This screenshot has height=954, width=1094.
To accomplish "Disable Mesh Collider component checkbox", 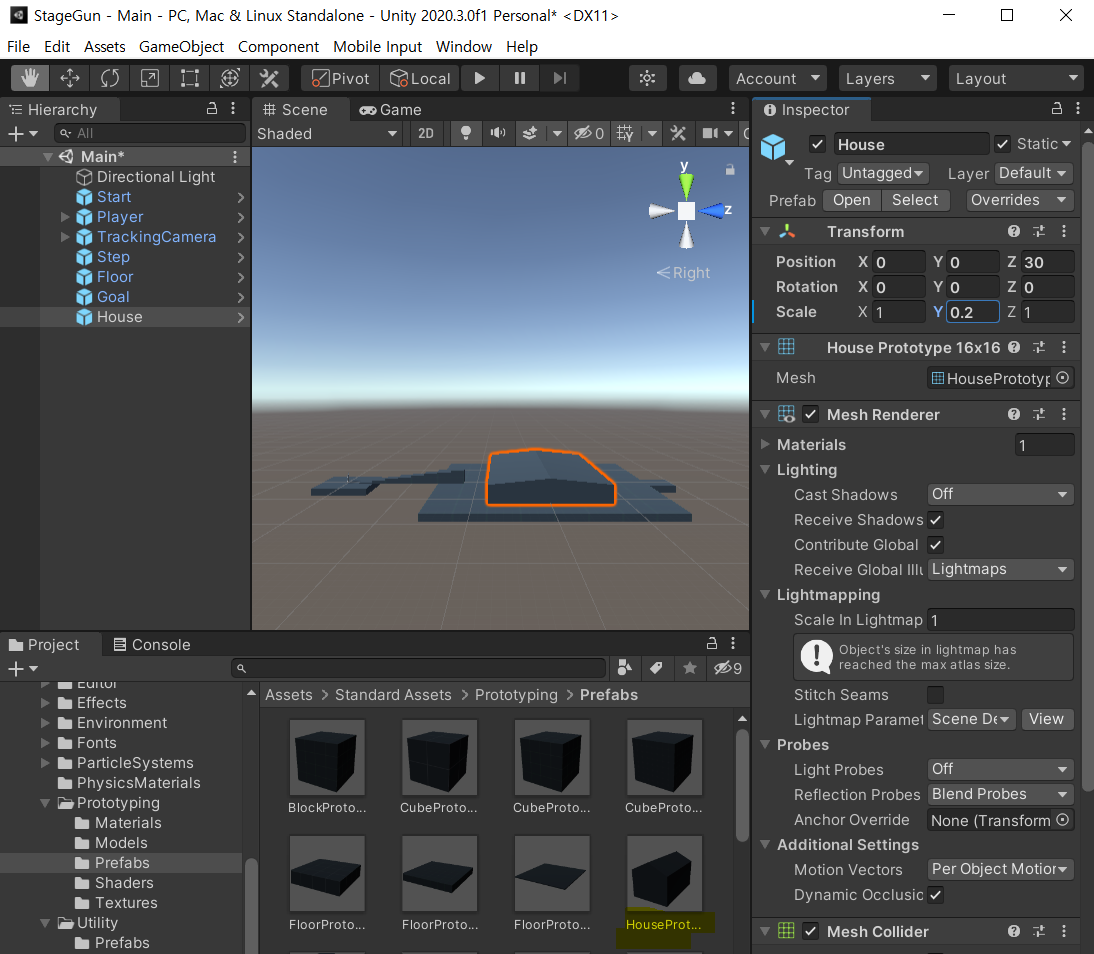I will tap(810, 932).
